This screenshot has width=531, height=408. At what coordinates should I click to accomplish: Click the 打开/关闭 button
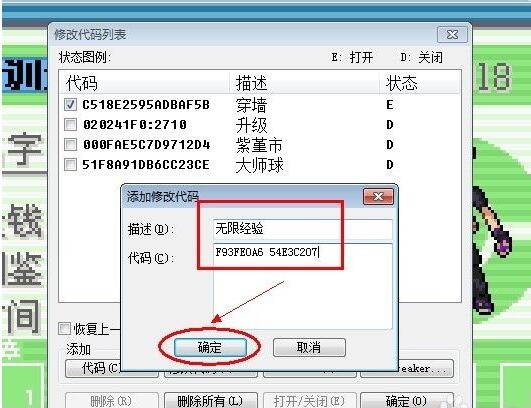pos(309,401)
